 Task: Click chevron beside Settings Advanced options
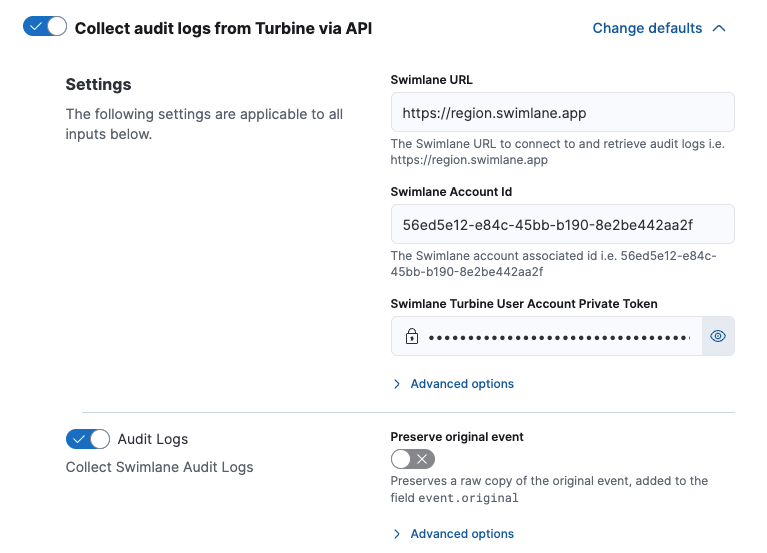tap(397, 384)
